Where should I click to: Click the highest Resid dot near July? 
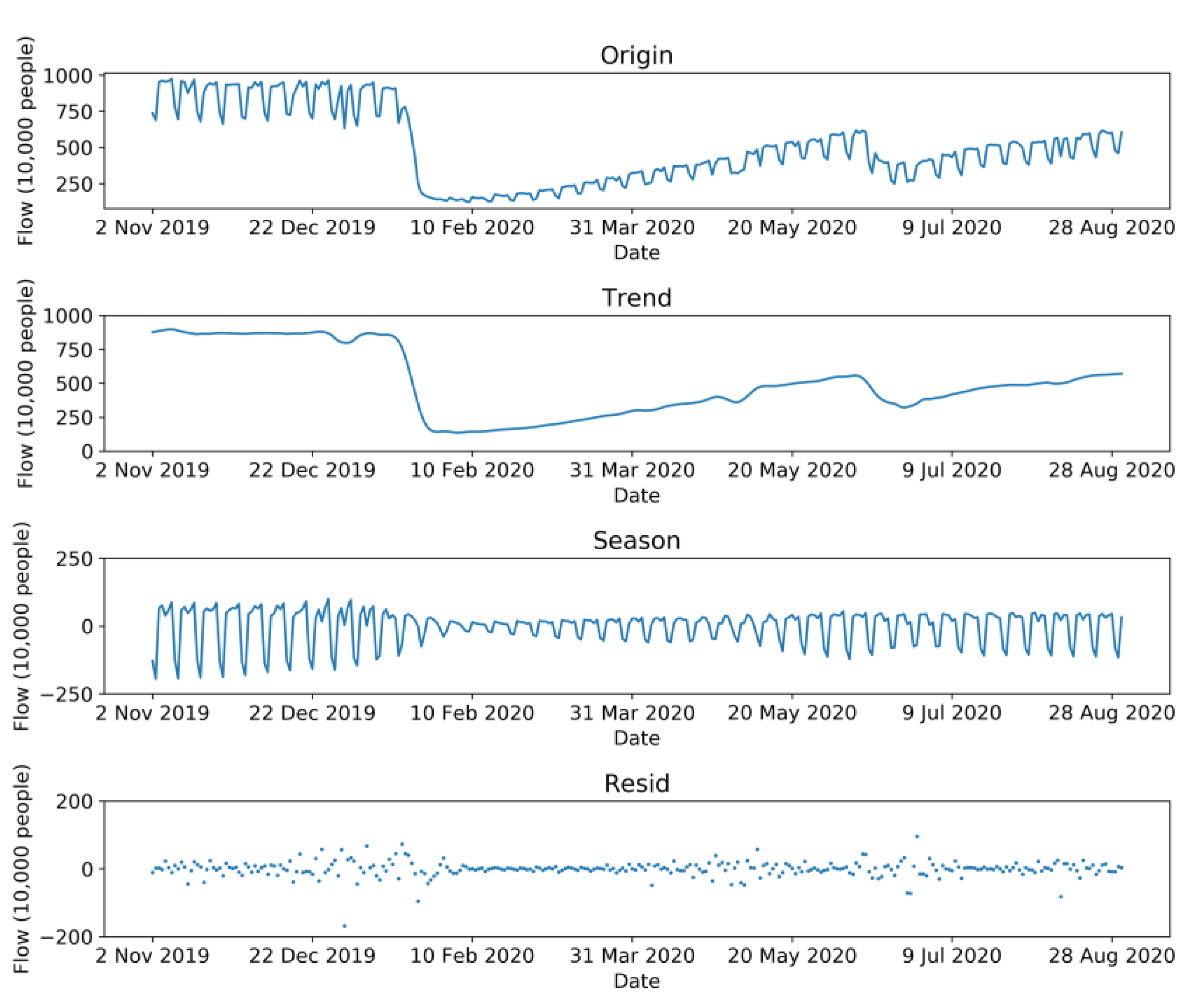(917, 837)
